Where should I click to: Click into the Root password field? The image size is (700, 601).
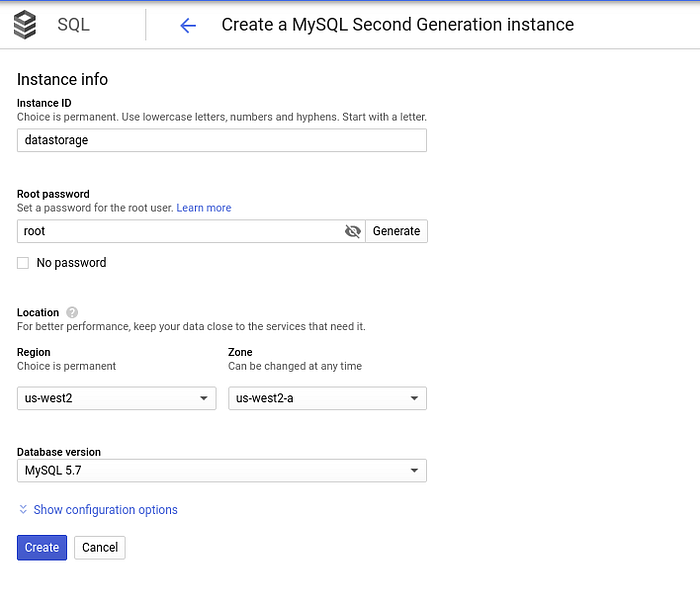[180, 231]
